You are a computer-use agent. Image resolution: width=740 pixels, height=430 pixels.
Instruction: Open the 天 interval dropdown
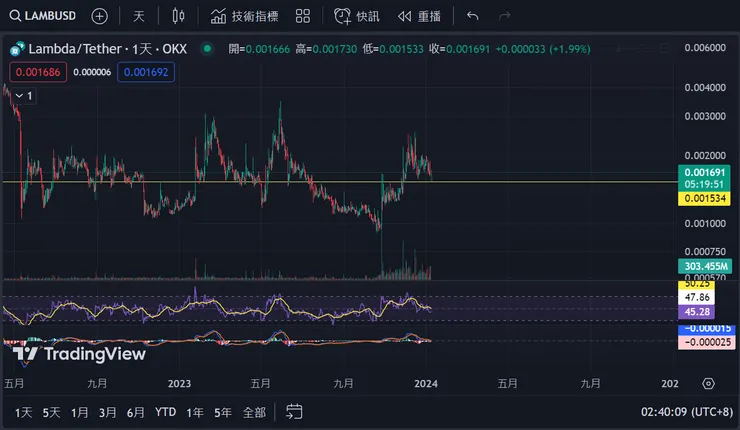pos(138,17)
